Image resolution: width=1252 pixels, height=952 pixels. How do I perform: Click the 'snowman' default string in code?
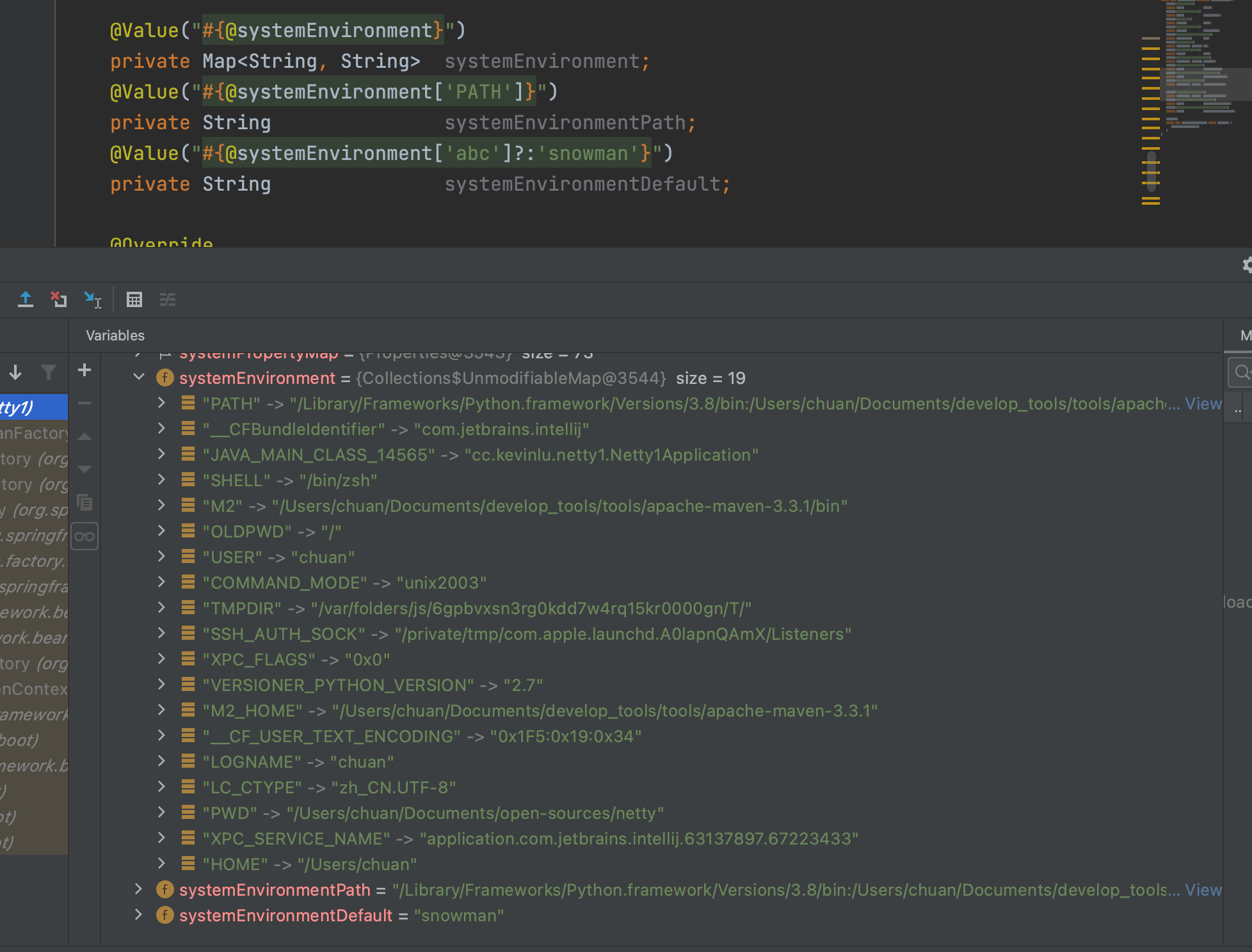click(x=588, y=154)
